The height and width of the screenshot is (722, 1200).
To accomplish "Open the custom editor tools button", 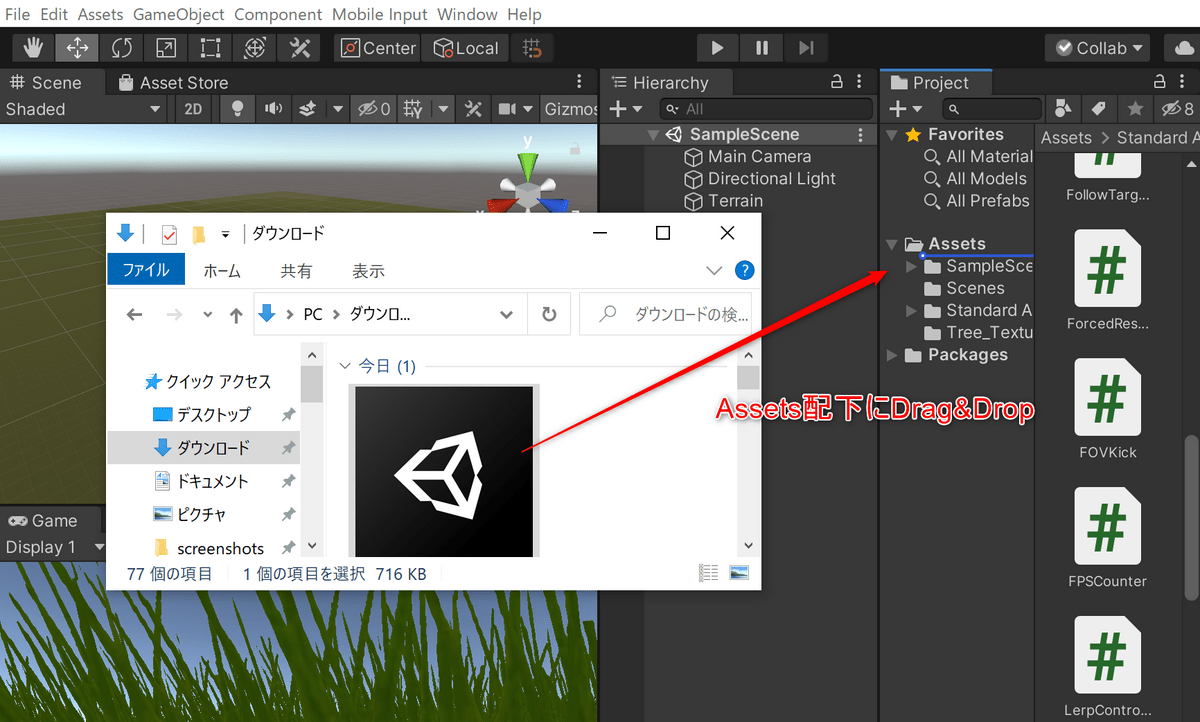I will click(299, 48).
